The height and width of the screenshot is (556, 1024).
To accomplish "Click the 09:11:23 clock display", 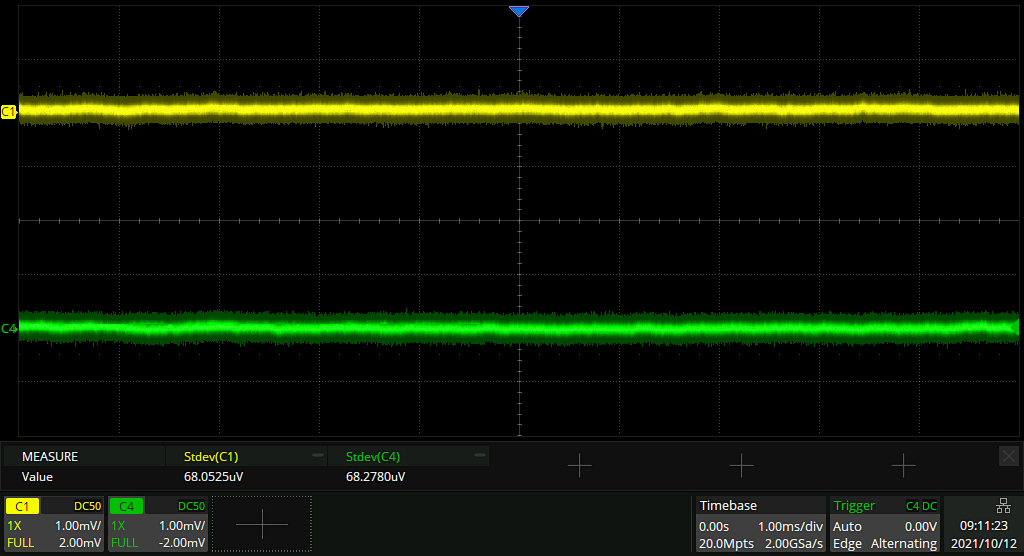I will pos(982,525).
